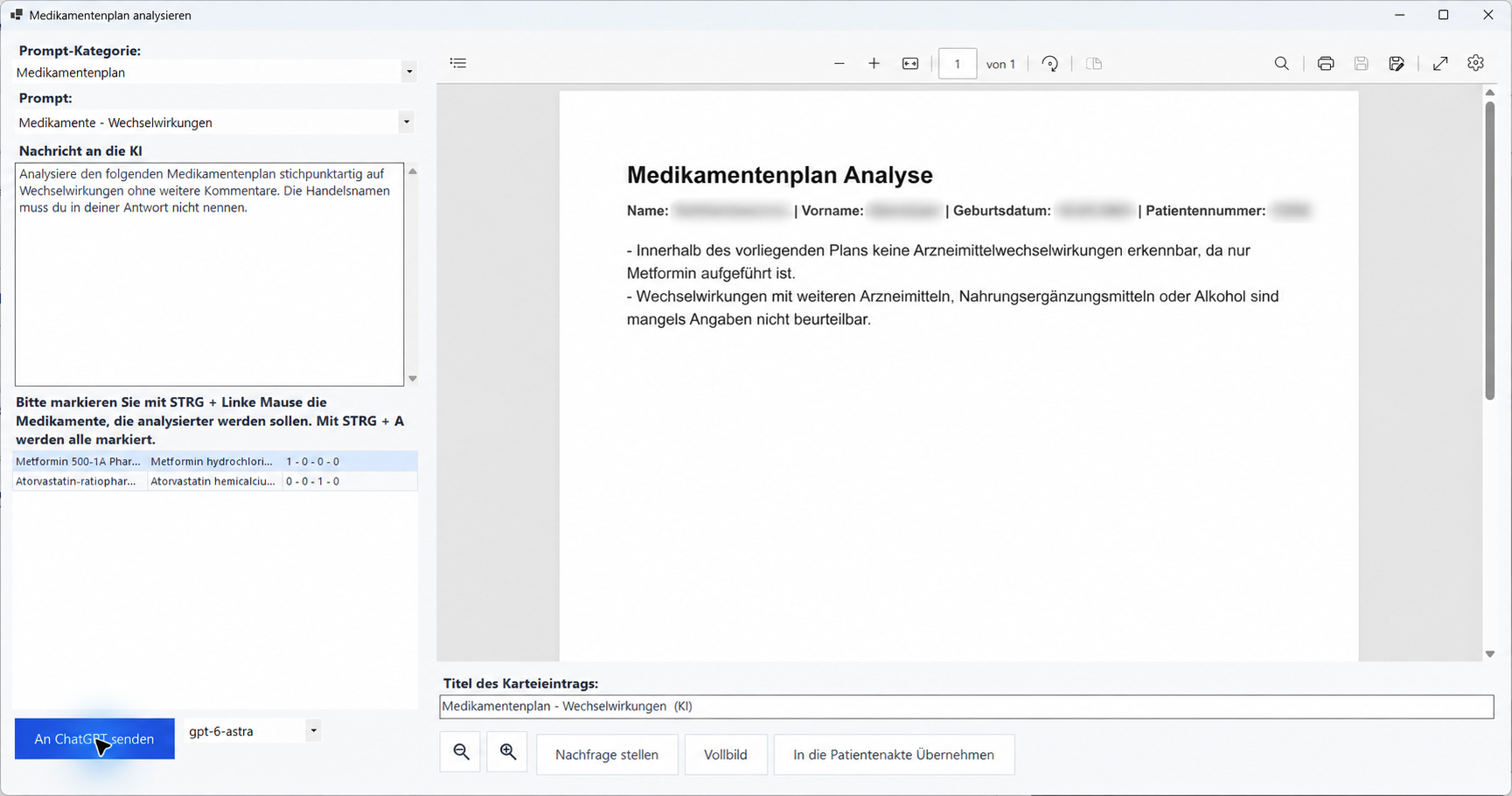
Task: Zoom in with the PDF plus icon
Action: 874,64
